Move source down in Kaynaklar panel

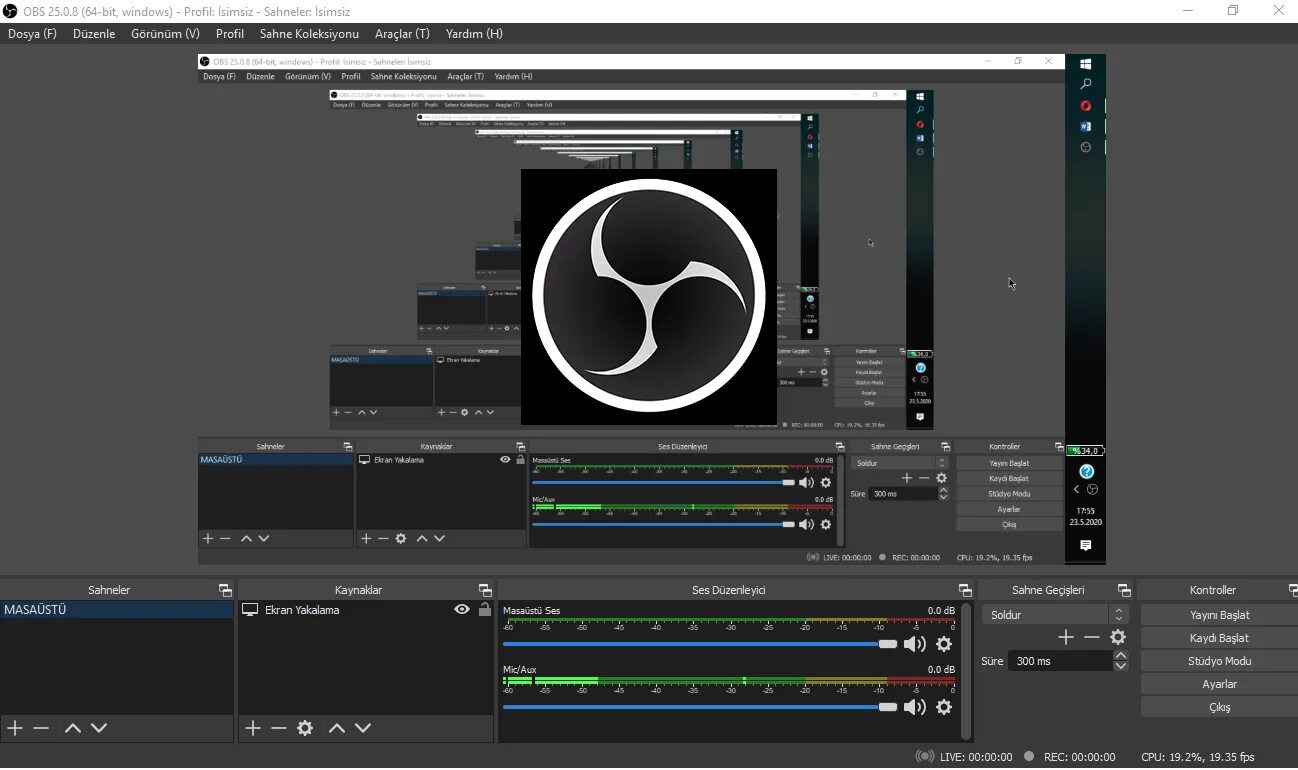tap(363, 728)
